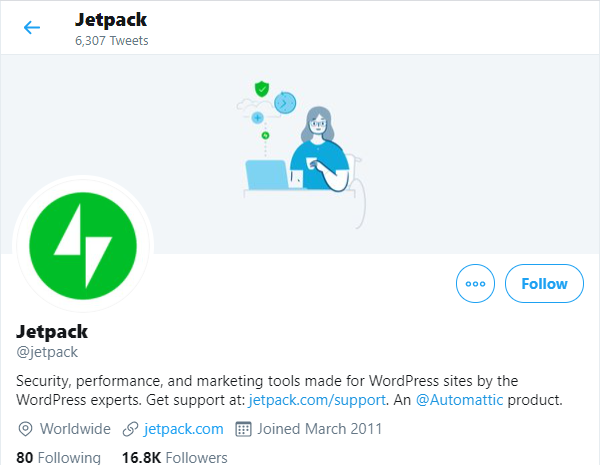The height and width of the screenshot is (465, 600).
Task: Click the @jetpack handle text
Action: 48,352
